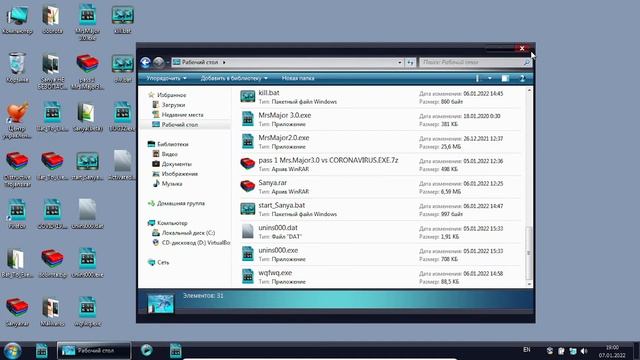
Task: Select unins000.dat icon on the desktop
Action: (87, 211)
